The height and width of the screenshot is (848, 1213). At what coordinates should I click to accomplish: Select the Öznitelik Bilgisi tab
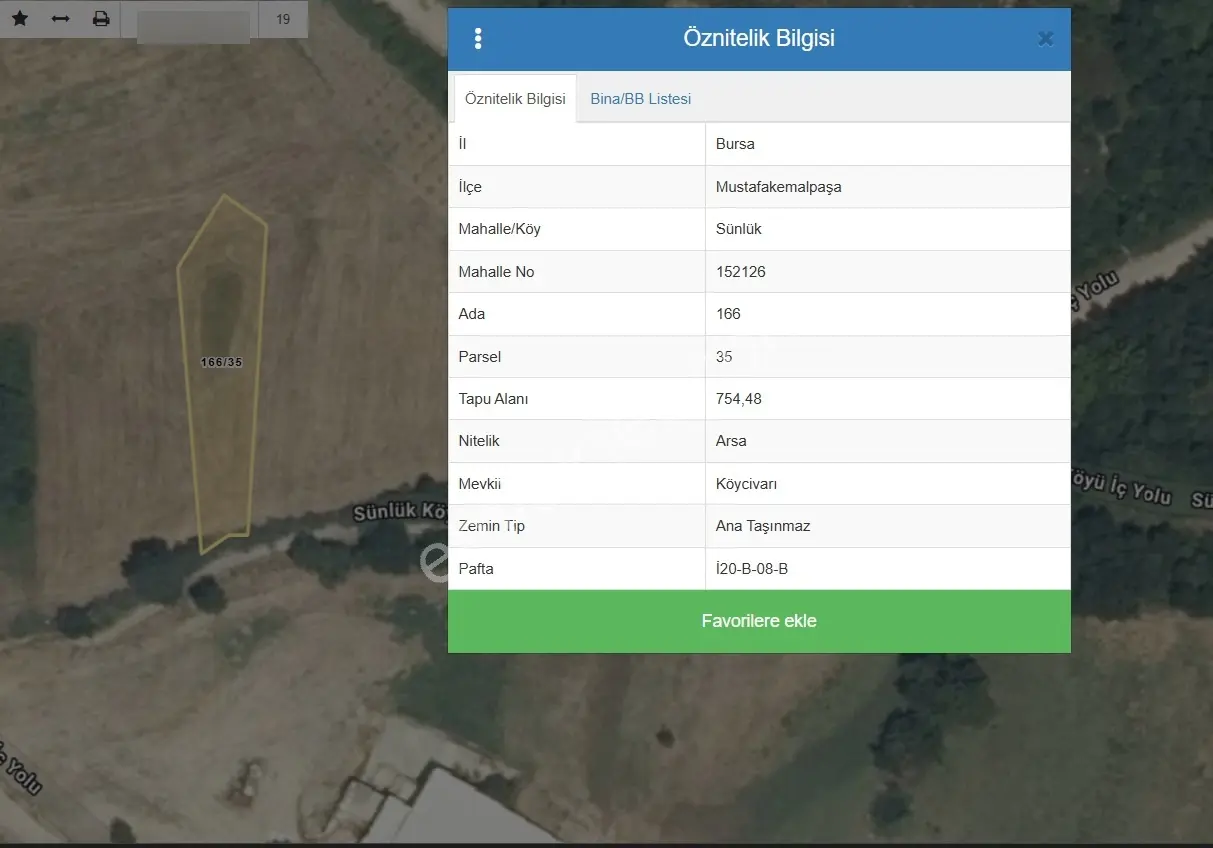pos(515,99)
